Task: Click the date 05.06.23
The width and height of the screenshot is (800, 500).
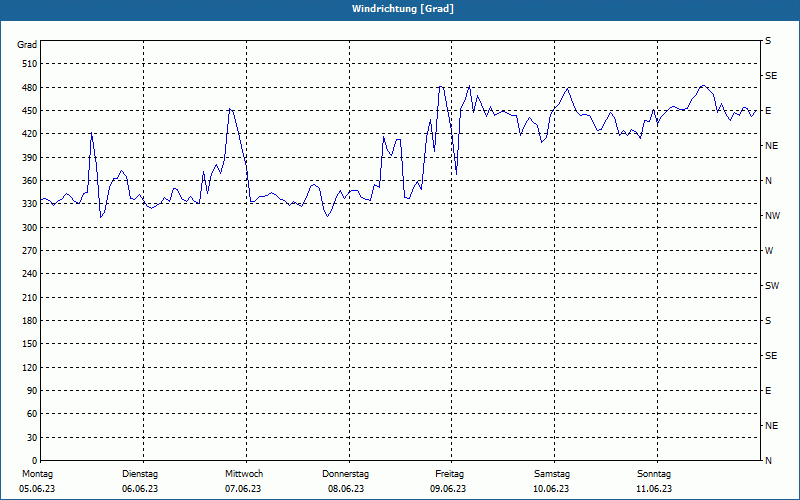Action: click(x=37, y=489)
